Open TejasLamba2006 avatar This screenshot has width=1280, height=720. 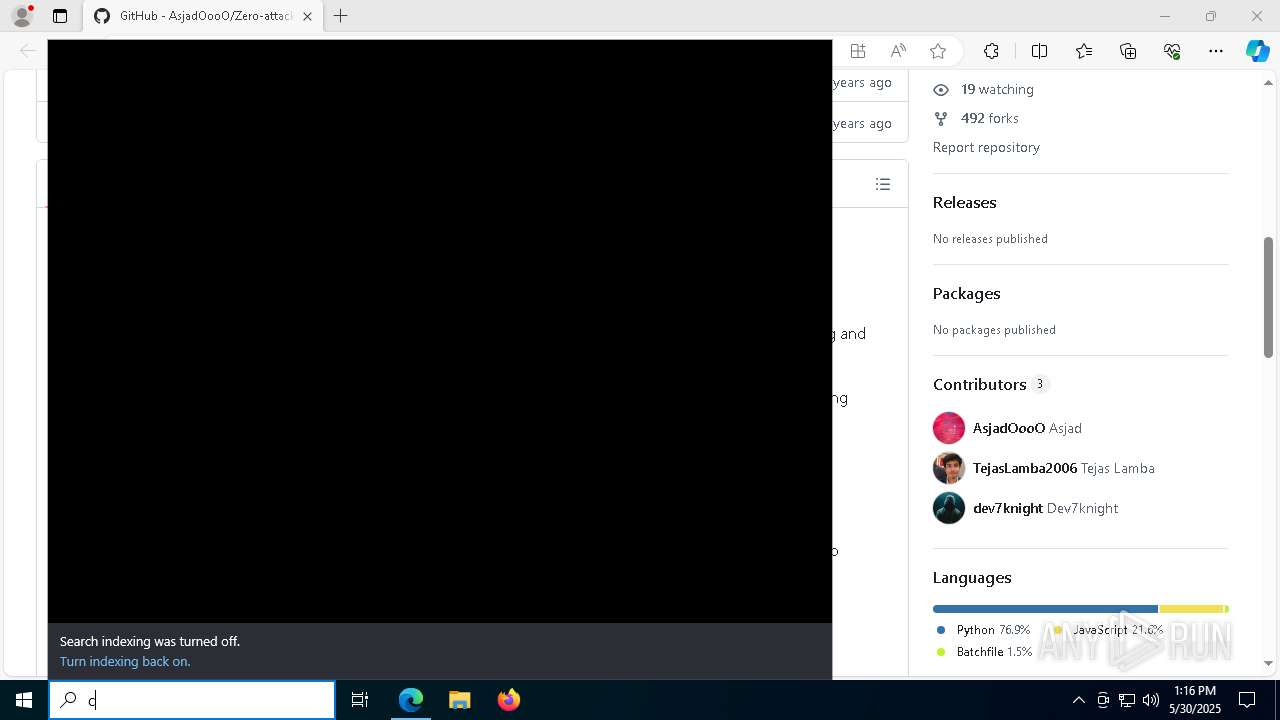(949, 468)
